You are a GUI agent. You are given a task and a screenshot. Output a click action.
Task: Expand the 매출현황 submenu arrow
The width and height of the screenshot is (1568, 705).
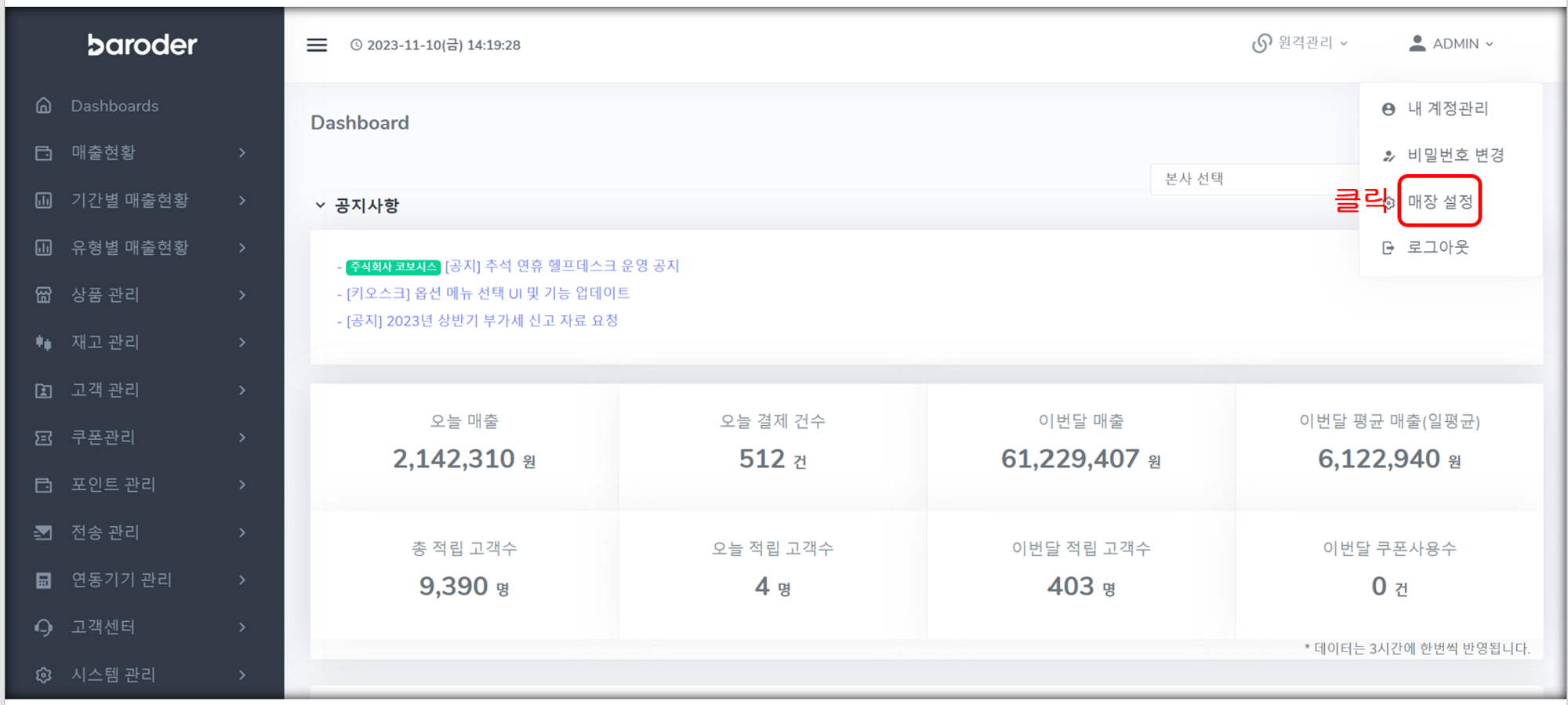coord(242,153)
